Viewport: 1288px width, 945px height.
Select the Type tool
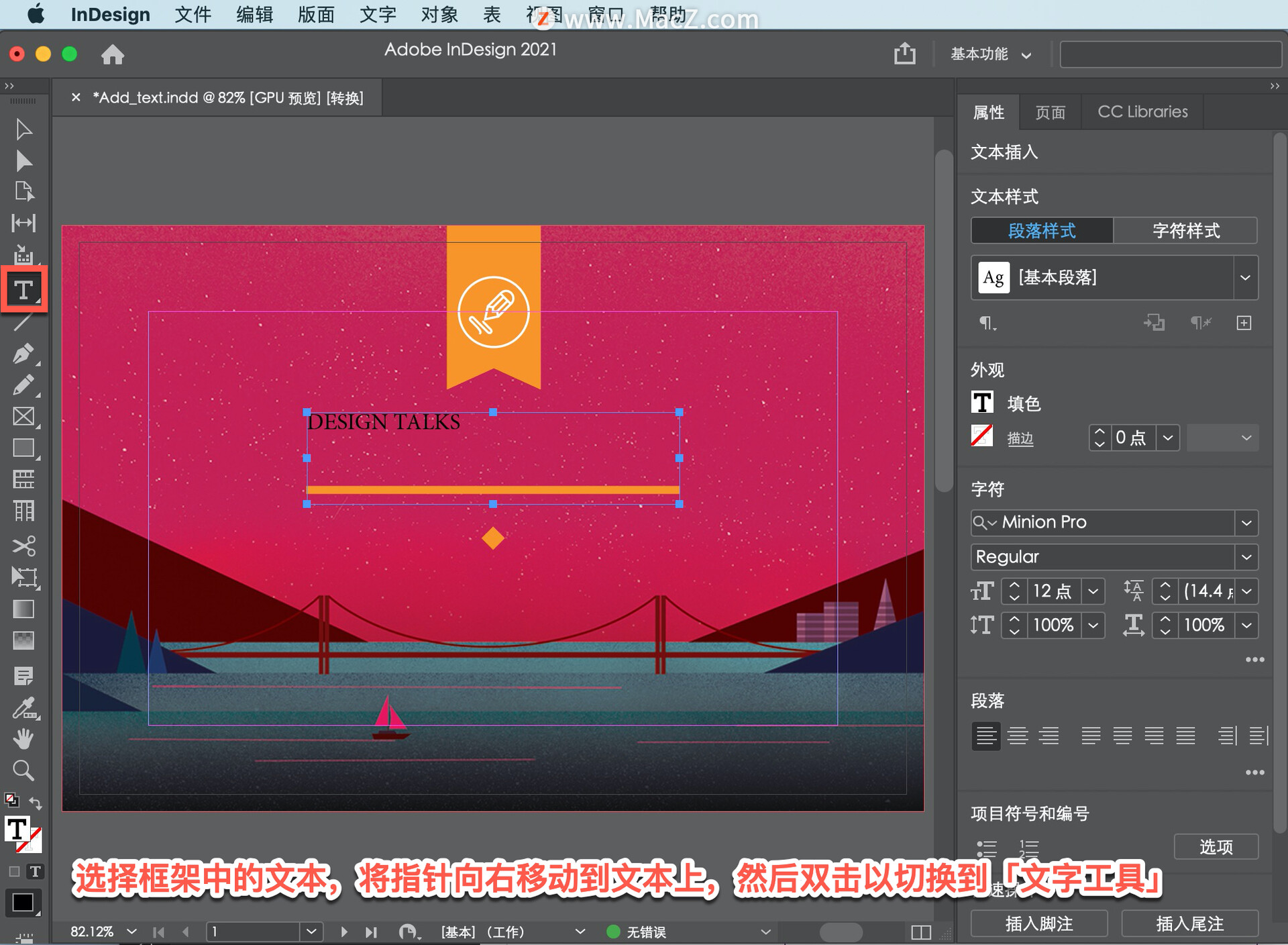[23, 290]
